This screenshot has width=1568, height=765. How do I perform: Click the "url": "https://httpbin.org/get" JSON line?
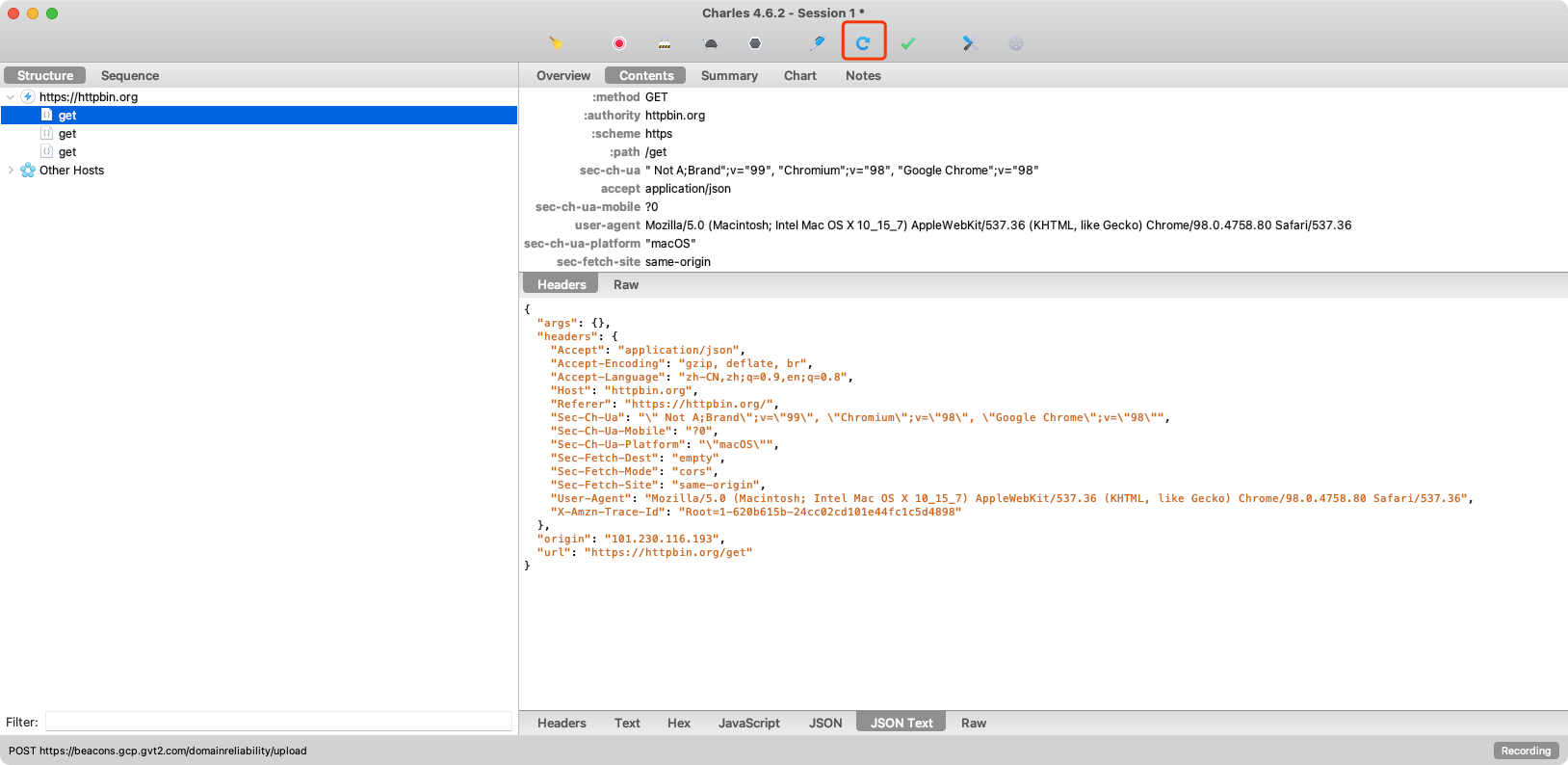644,552
